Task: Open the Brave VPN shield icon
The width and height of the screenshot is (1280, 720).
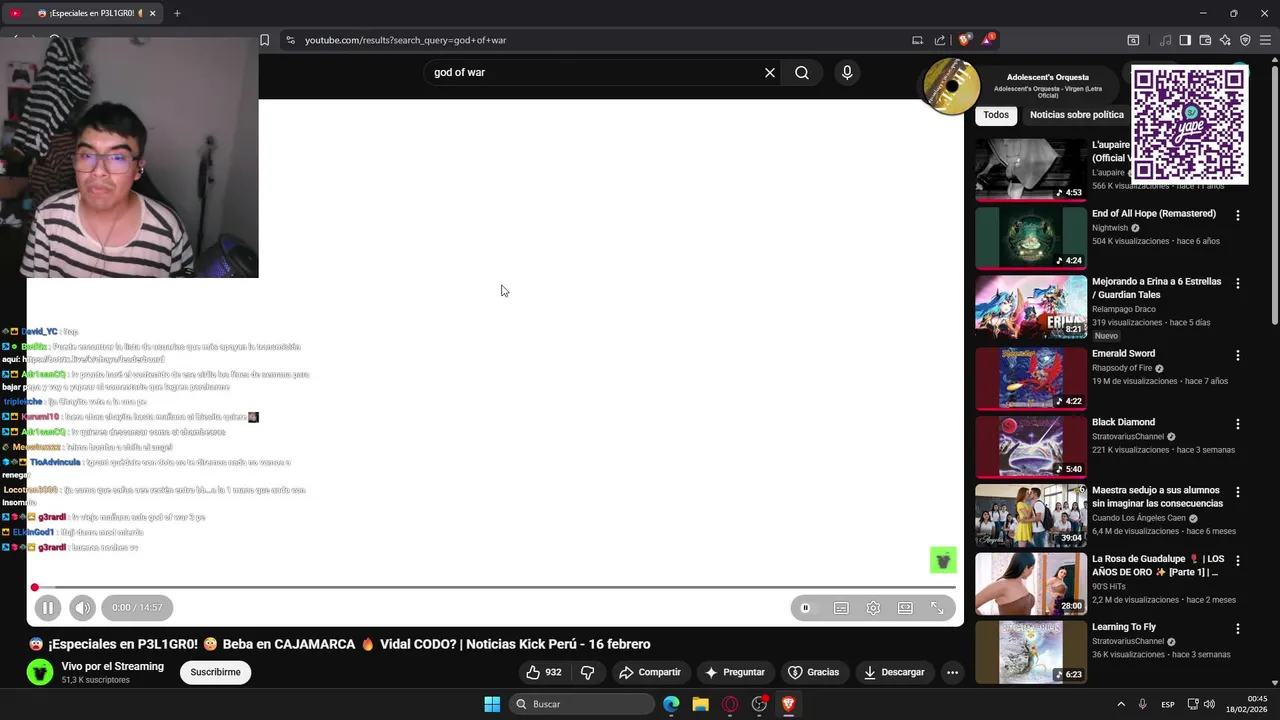Action: point(1245,40)
